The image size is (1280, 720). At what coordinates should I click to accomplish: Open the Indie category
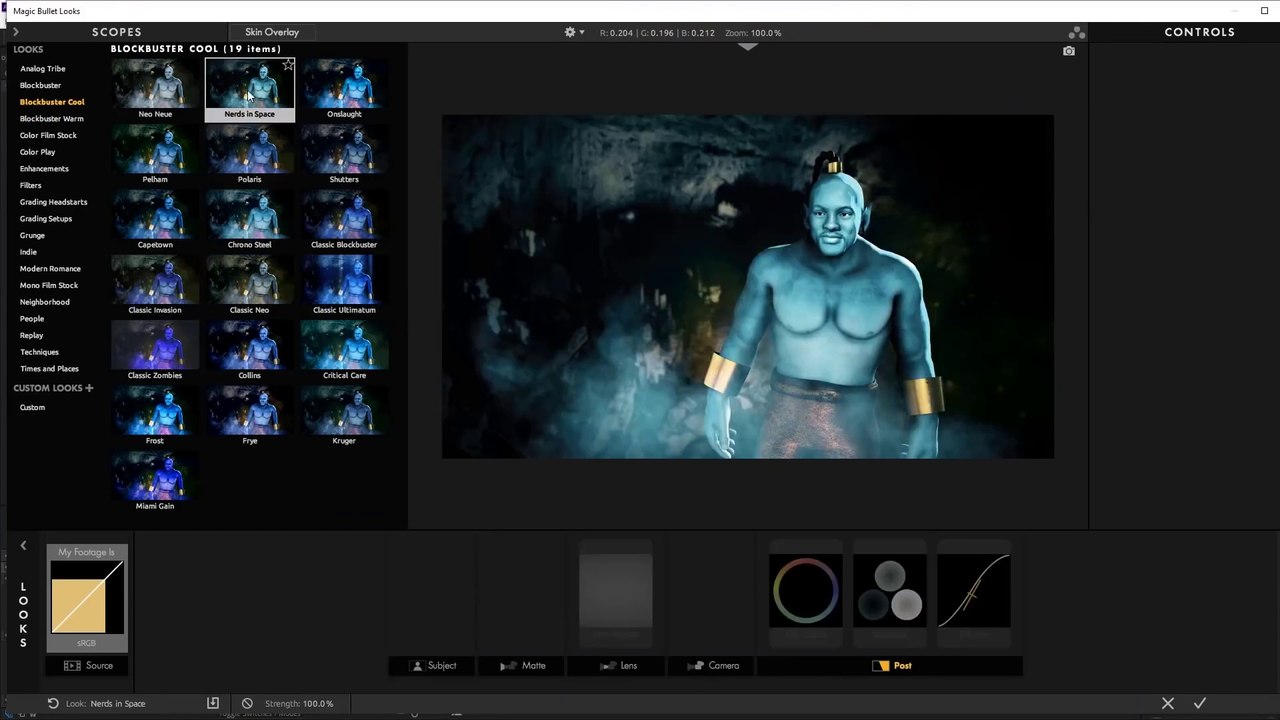28,252
